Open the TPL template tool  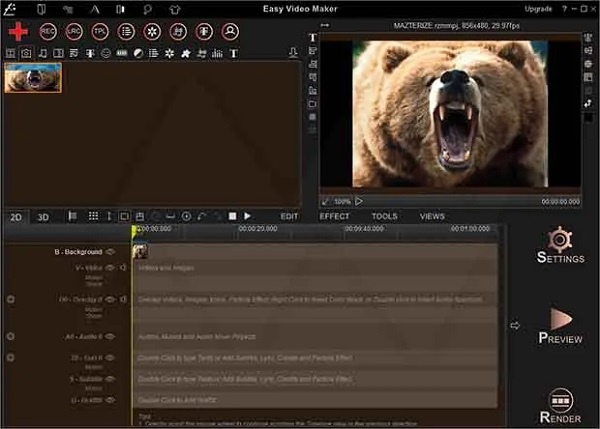(99, 31)
